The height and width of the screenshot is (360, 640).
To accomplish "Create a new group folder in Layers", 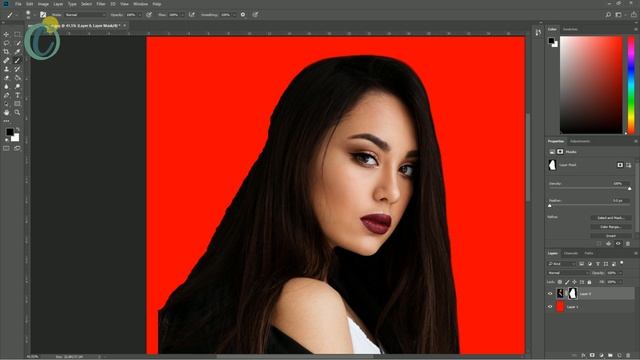I will tap(610, 356).
